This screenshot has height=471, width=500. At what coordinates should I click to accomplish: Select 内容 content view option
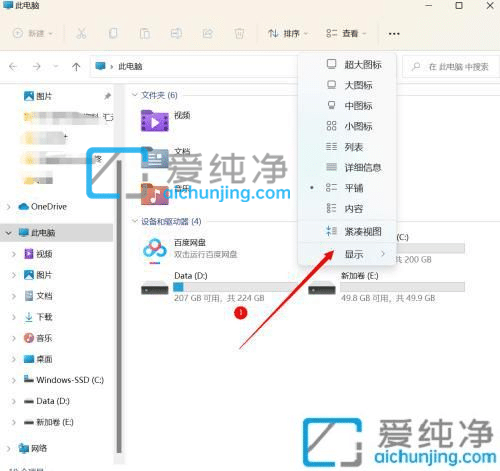[347, 209]
